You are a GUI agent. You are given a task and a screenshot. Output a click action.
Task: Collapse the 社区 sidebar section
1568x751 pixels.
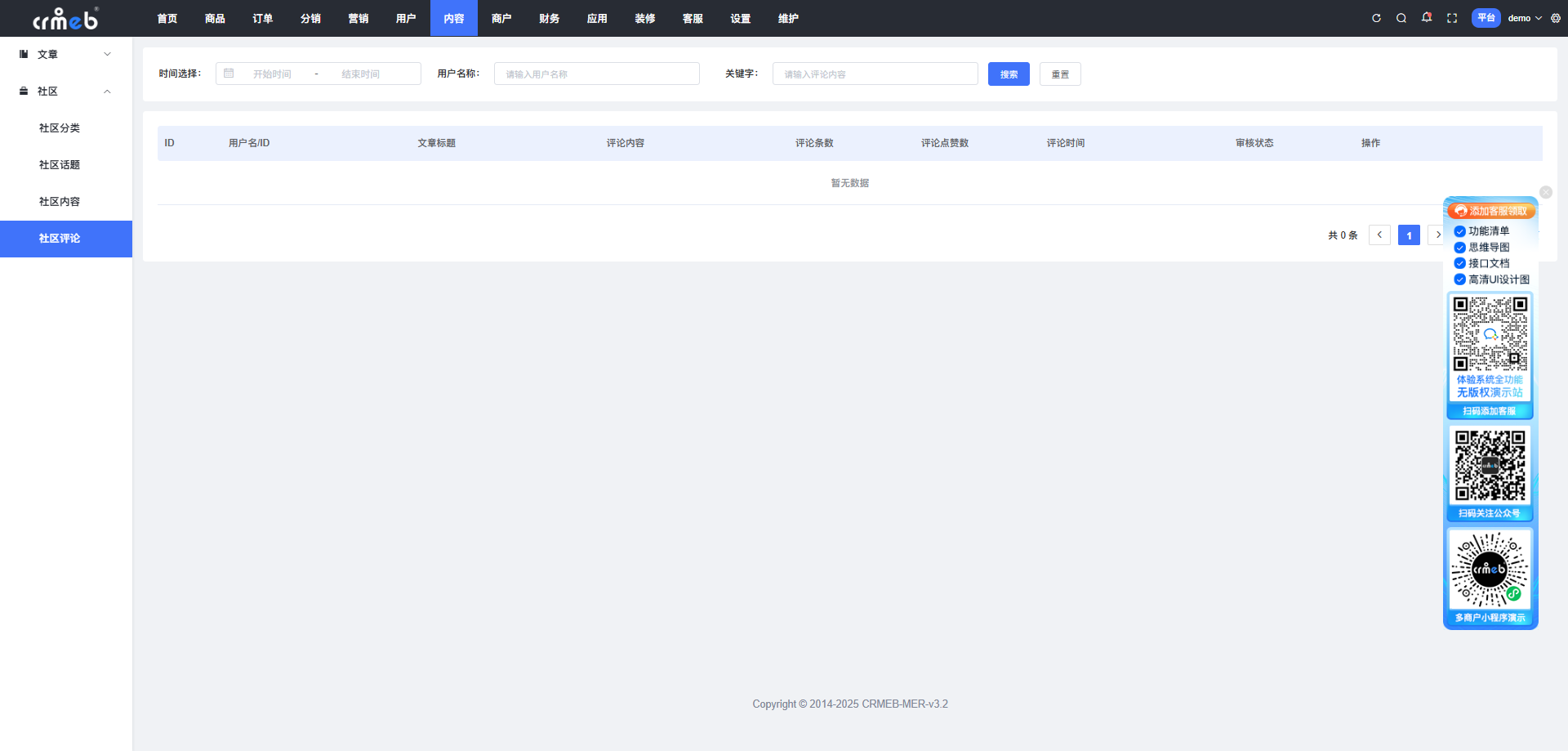(x=65, y=92)
